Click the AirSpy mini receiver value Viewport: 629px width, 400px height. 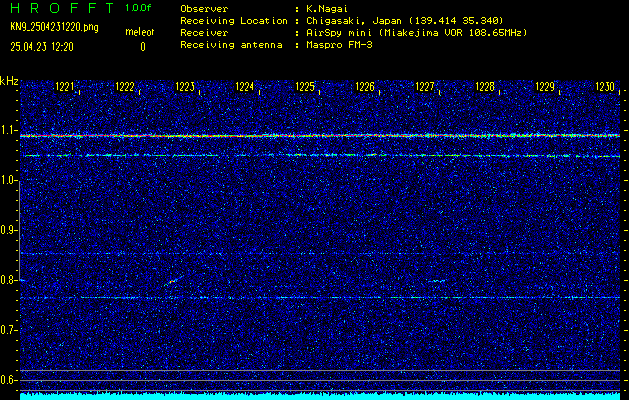coord(417,33)
